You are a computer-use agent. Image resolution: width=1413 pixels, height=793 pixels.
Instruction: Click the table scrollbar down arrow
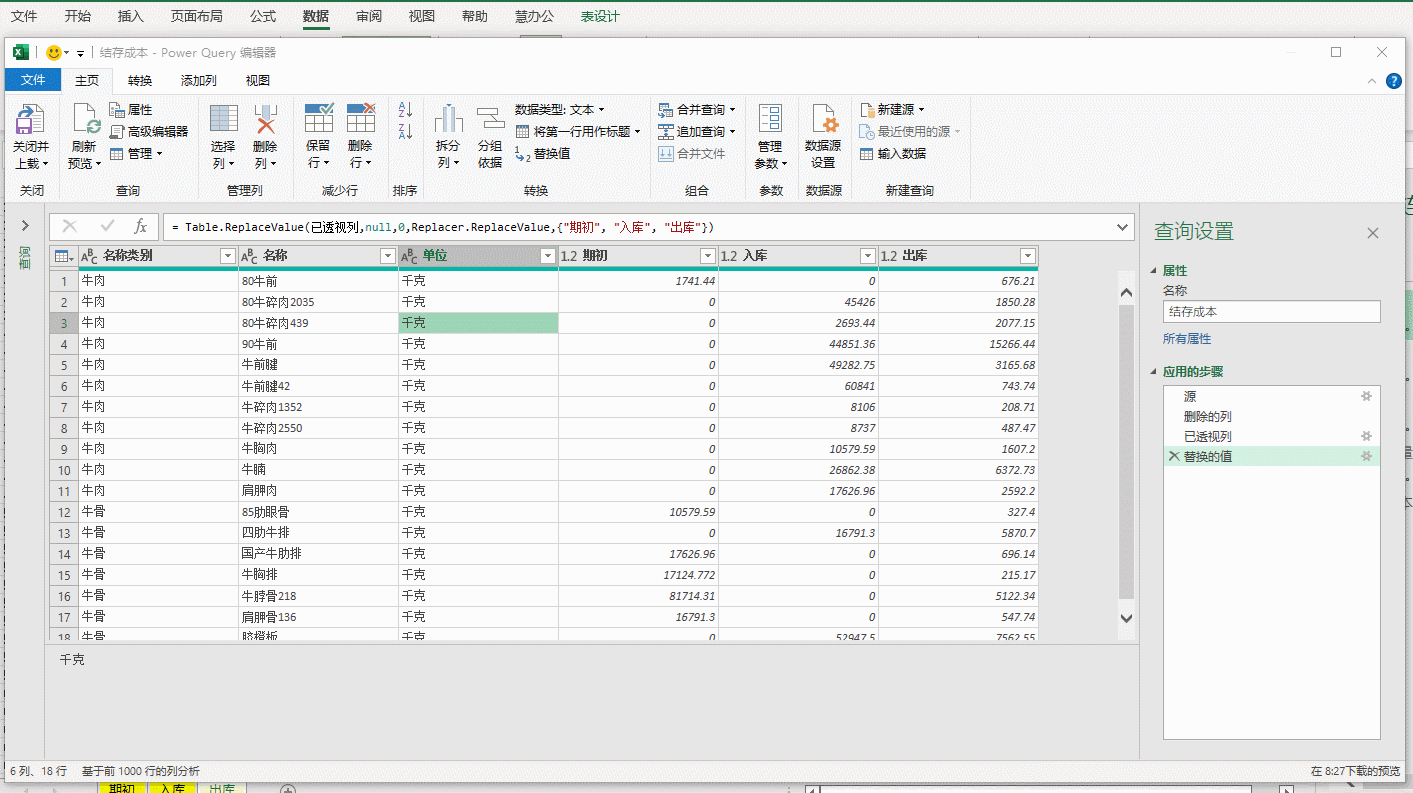tap(1127, 619)
